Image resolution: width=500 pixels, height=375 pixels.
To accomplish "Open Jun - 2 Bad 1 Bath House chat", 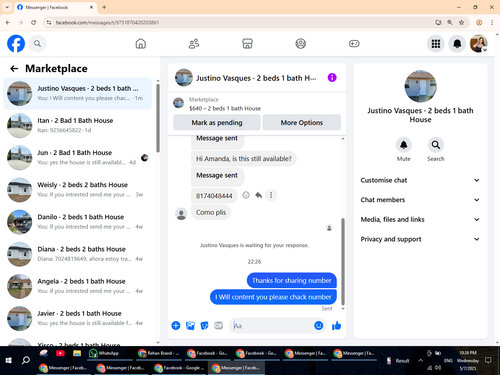I will click(x=77, y=158).
